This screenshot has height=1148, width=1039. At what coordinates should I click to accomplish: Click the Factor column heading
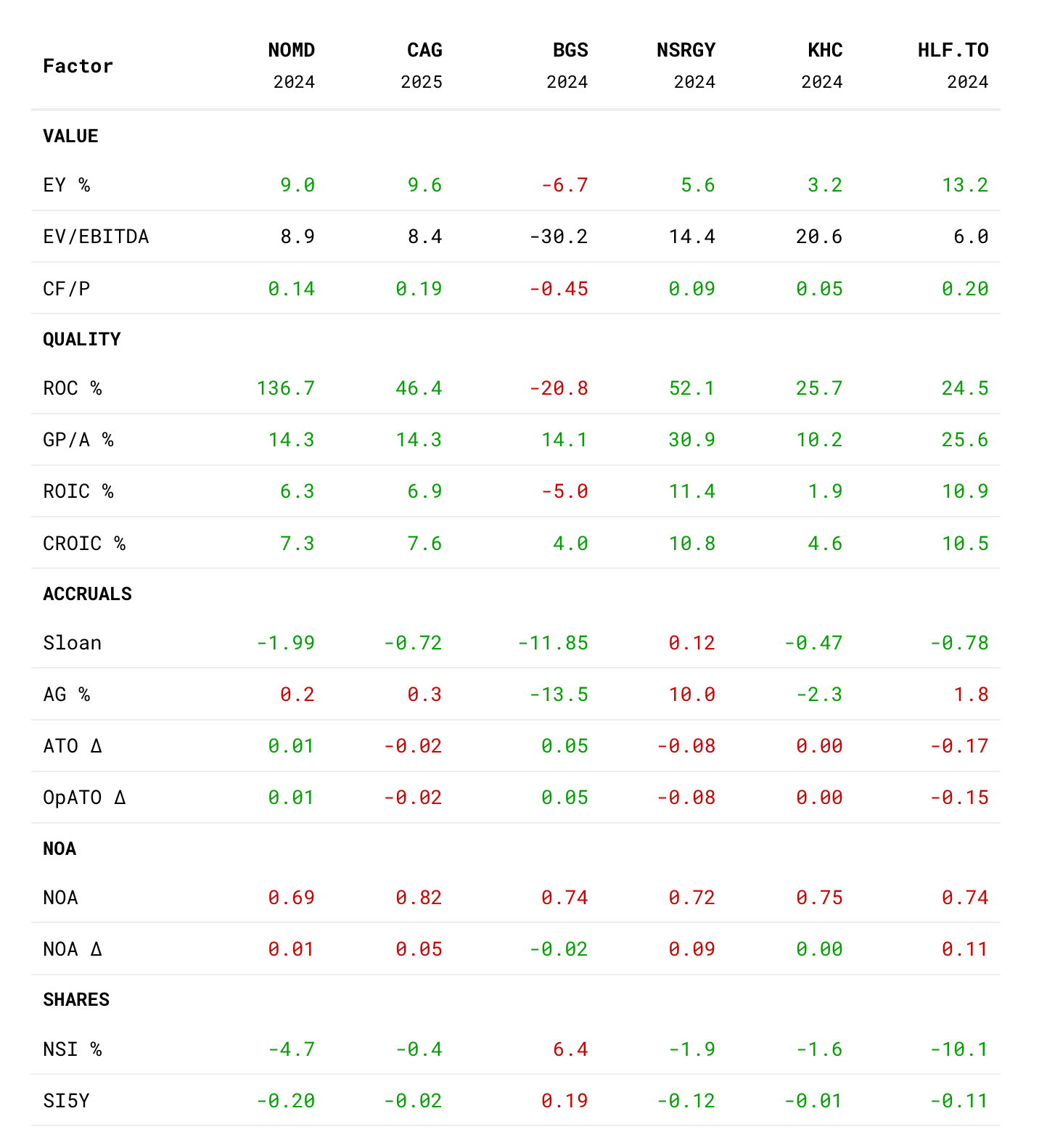pyautogui.click(x=78, y=66)
